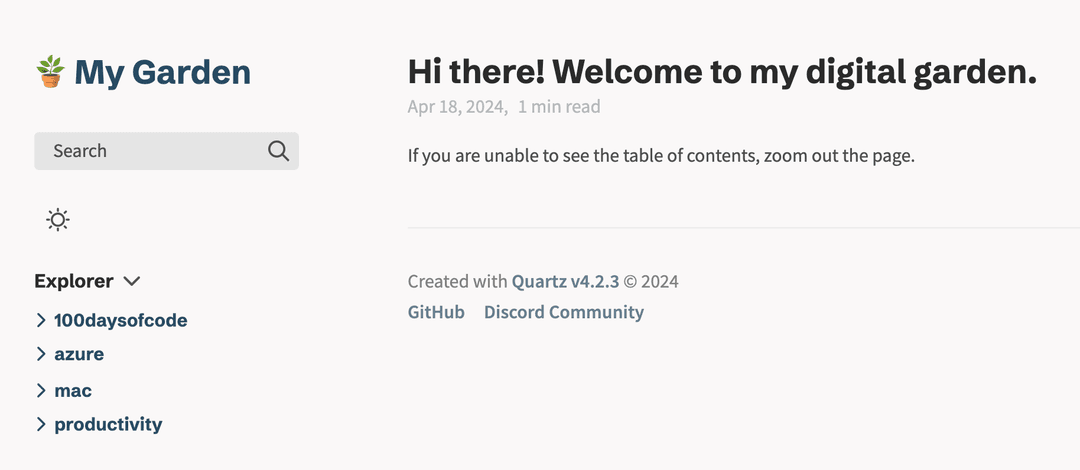This screenshot has height=470, width=1080.
Task: Open the 100daysofcode folder label
Action: (121, 321)
